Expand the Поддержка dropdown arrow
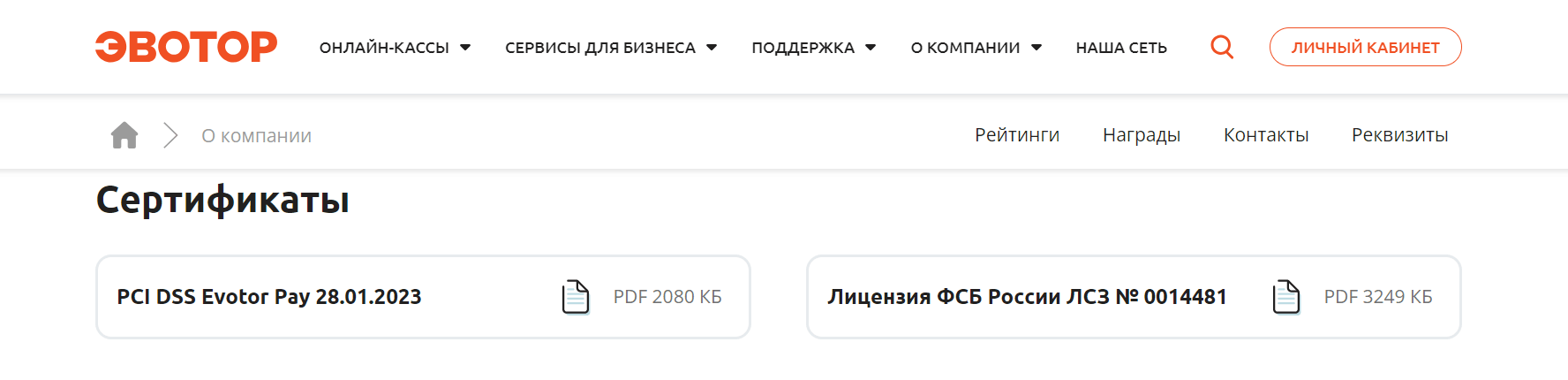 tap(871, 48)
